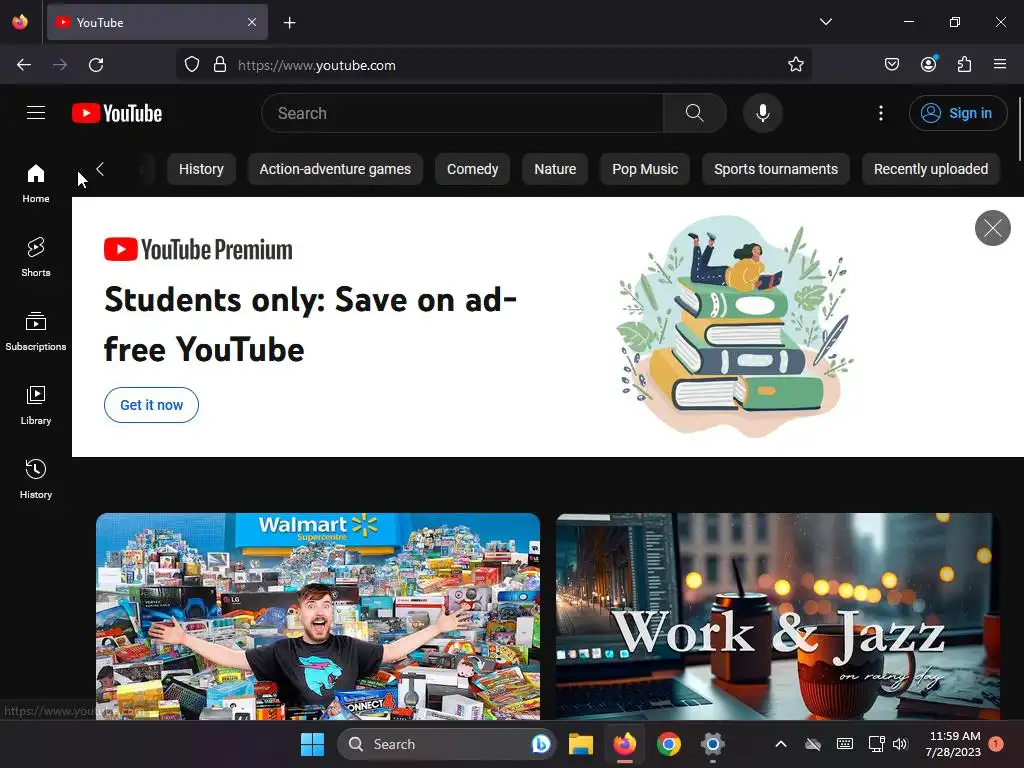Click the YouTube logo
Viewport: 1024px width, 768px height.
click(x=117, y=113)
